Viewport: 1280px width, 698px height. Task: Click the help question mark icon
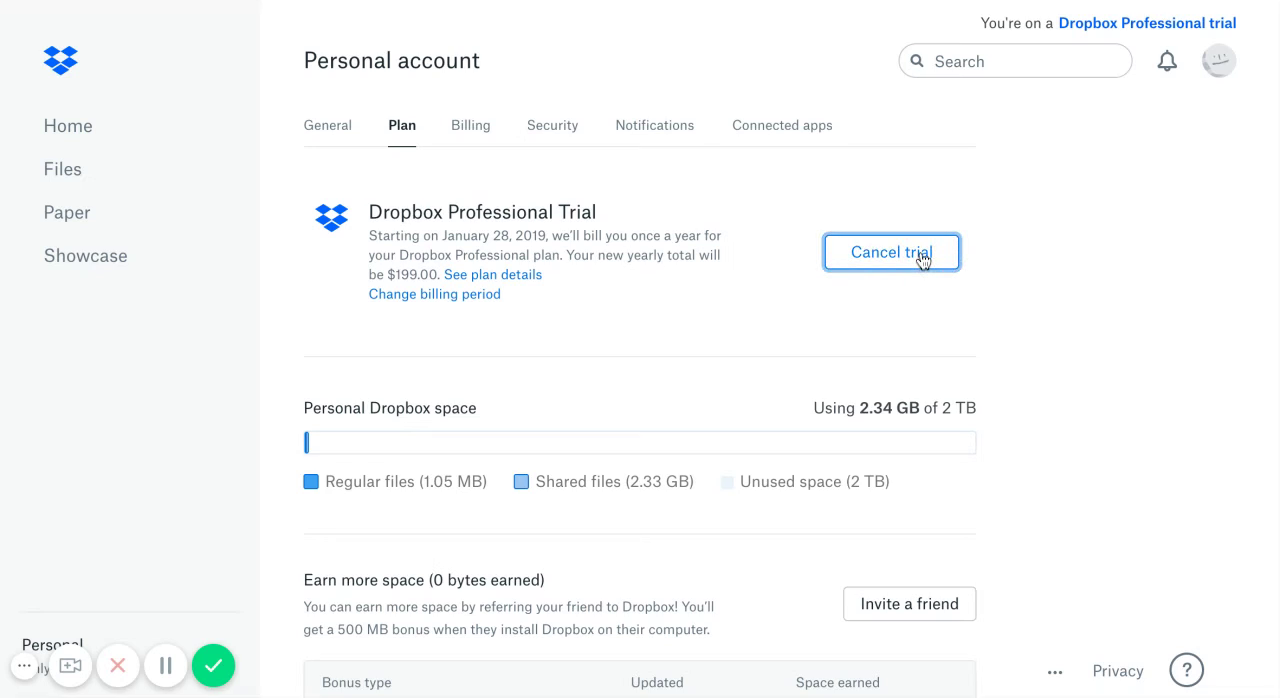pyautogui.click(x=1187, y=670)
